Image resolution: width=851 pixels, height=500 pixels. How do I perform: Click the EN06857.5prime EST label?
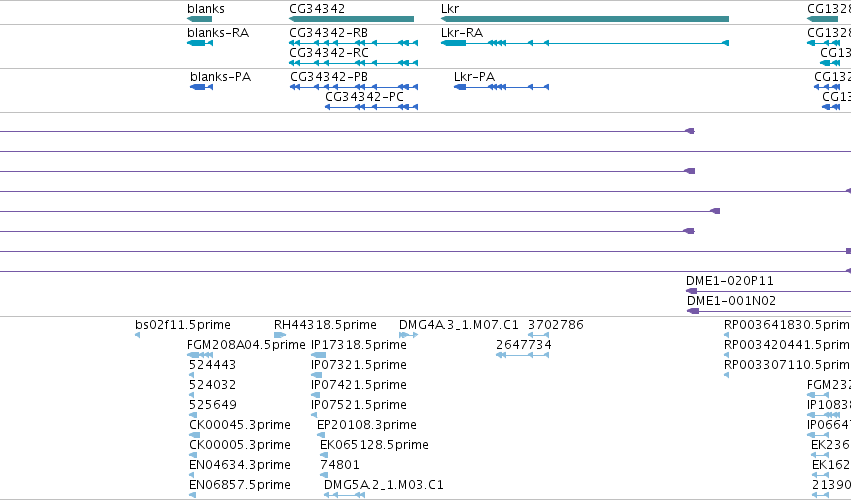click(x=240, y=485)
